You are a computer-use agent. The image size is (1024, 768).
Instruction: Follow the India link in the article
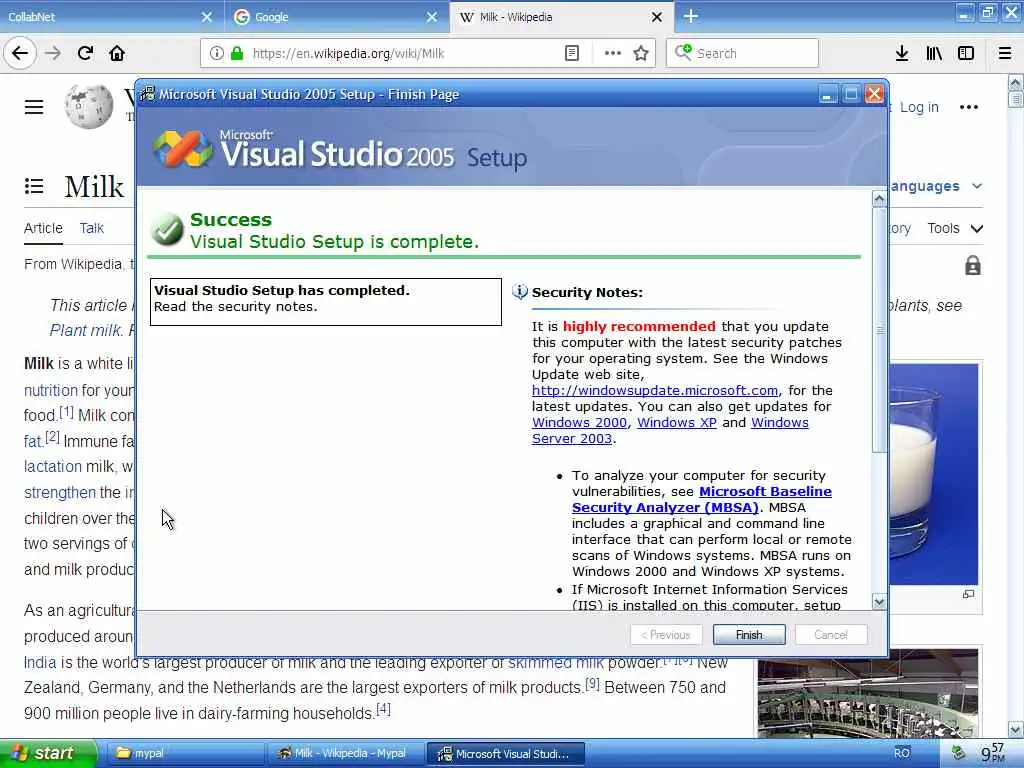[40, 662]
